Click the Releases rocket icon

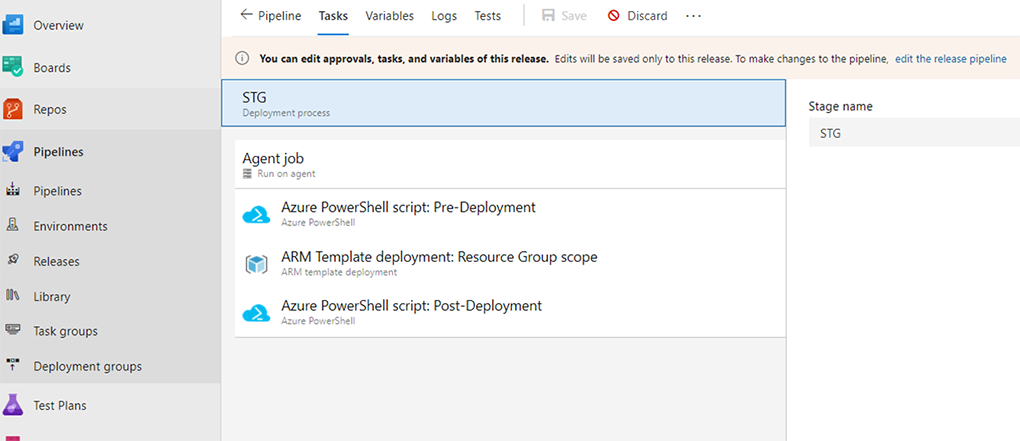click(x=13, y=260)
